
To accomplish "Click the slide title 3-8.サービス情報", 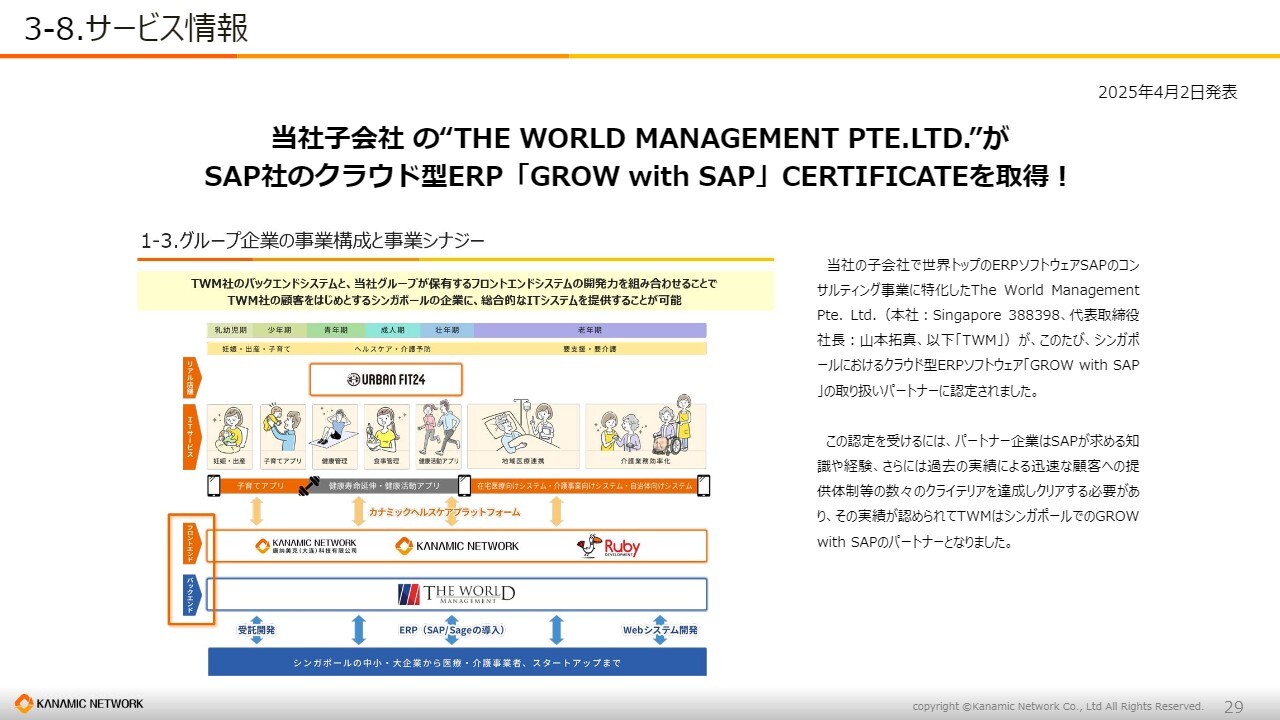I will 136,29.
